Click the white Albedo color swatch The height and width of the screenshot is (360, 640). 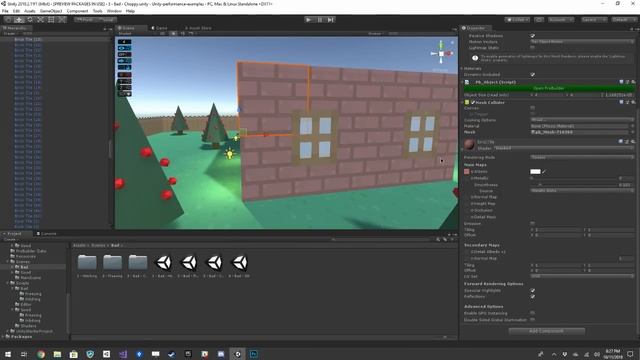(535, 172)
